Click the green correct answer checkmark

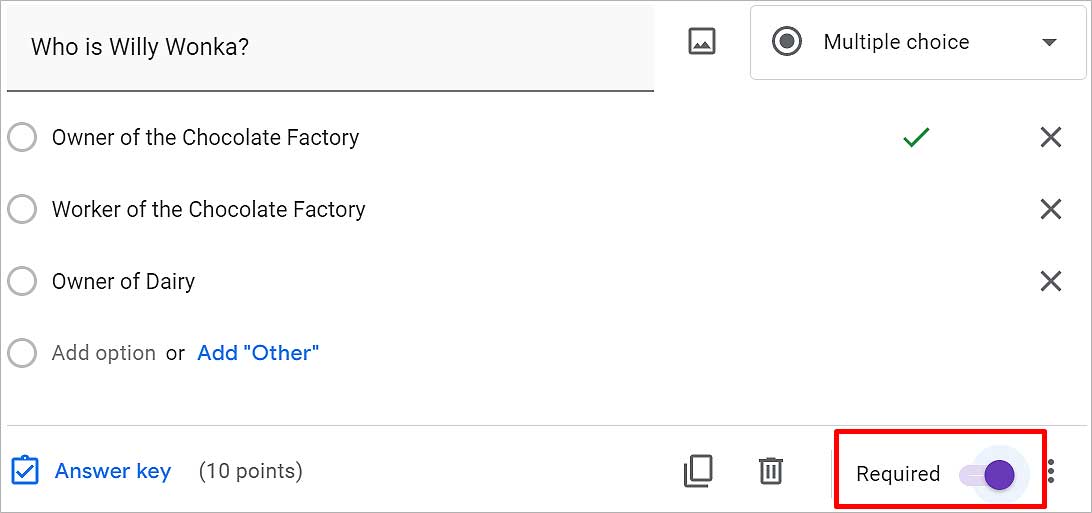[x=916, y=138]
